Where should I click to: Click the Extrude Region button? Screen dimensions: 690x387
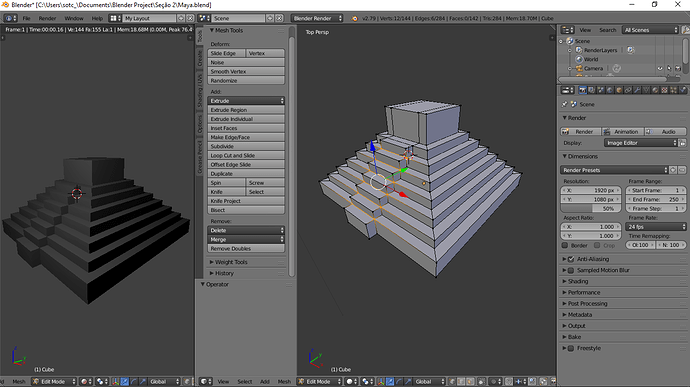pos(246,110)
